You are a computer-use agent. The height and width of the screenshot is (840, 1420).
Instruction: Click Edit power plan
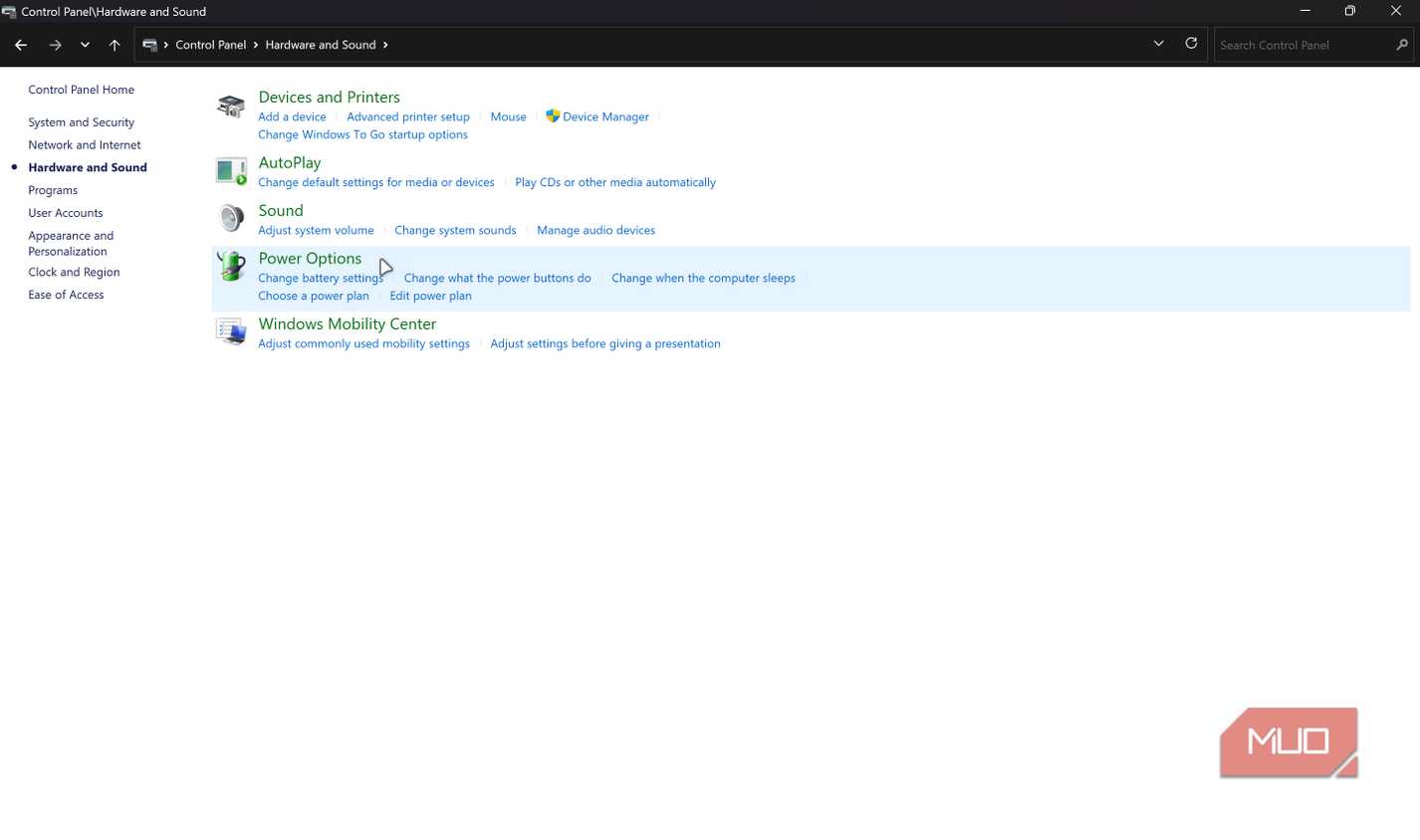pos(430,296)
